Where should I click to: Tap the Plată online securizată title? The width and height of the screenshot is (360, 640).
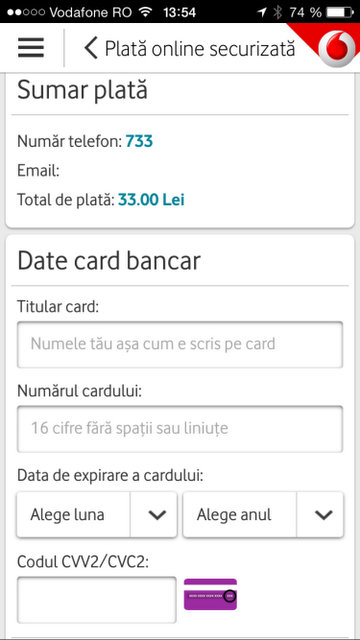tap(200, 49)
